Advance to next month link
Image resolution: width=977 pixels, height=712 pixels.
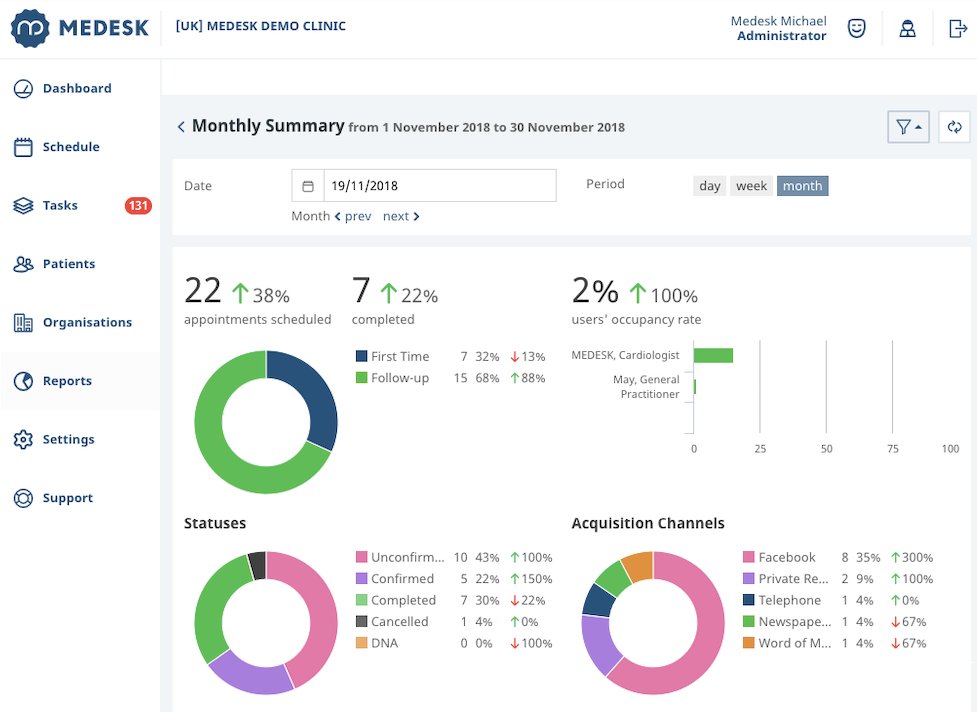400,216
